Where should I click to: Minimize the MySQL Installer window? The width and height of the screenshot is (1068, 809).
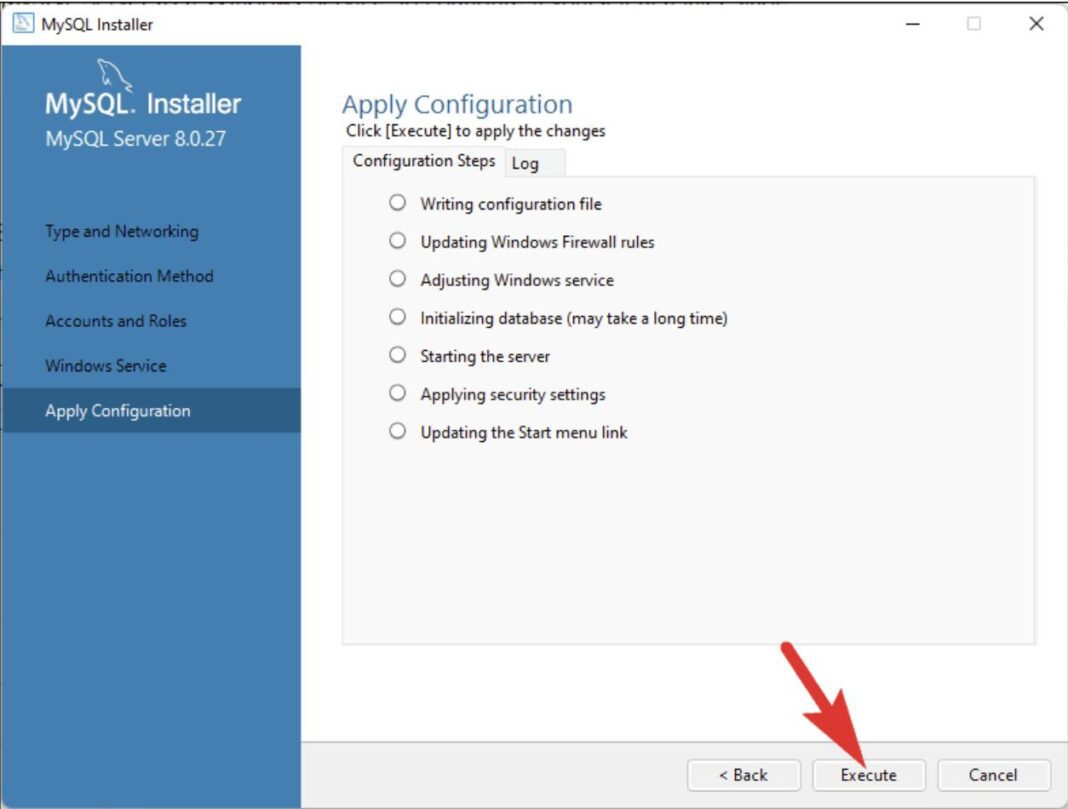pos(913,24)
